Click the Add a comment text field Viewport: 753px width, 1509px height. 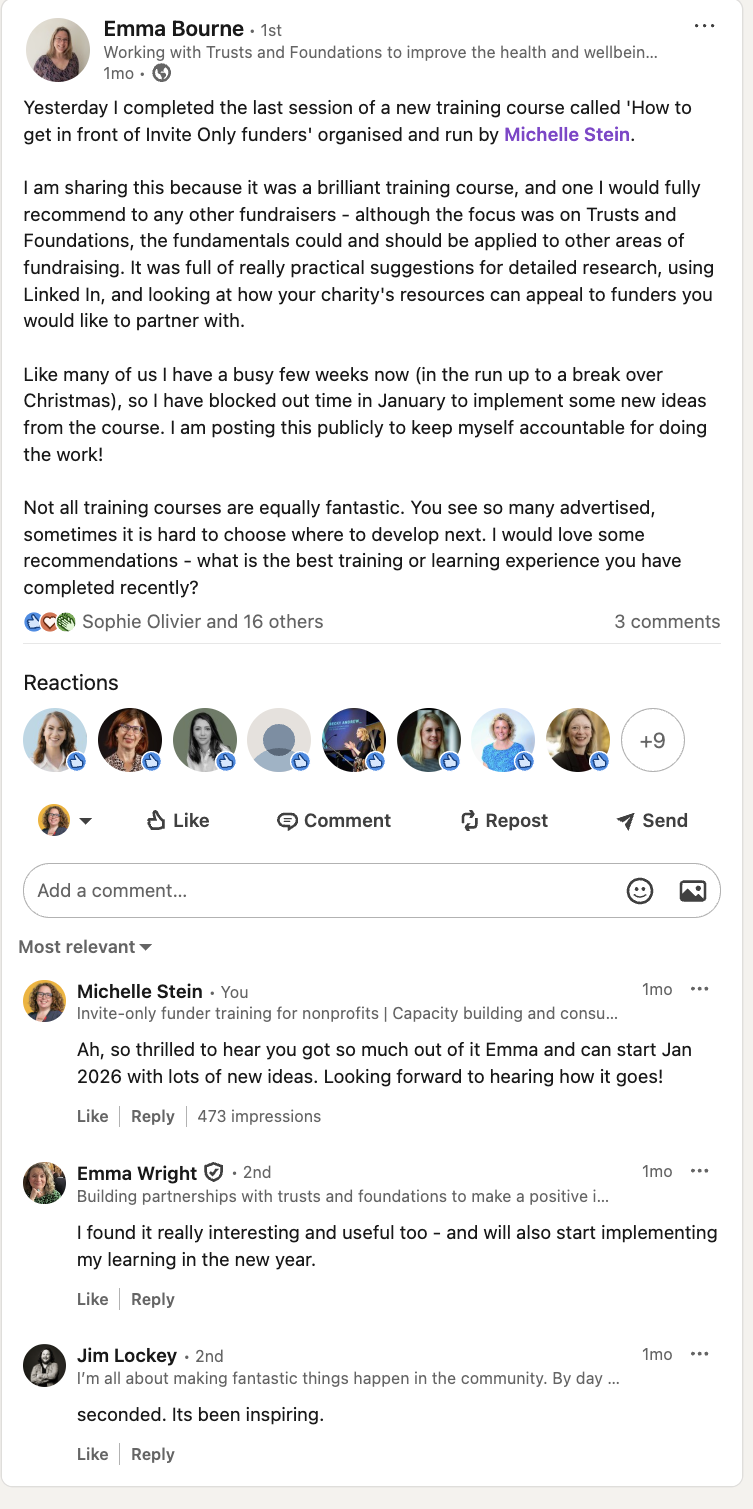(320, 890)
